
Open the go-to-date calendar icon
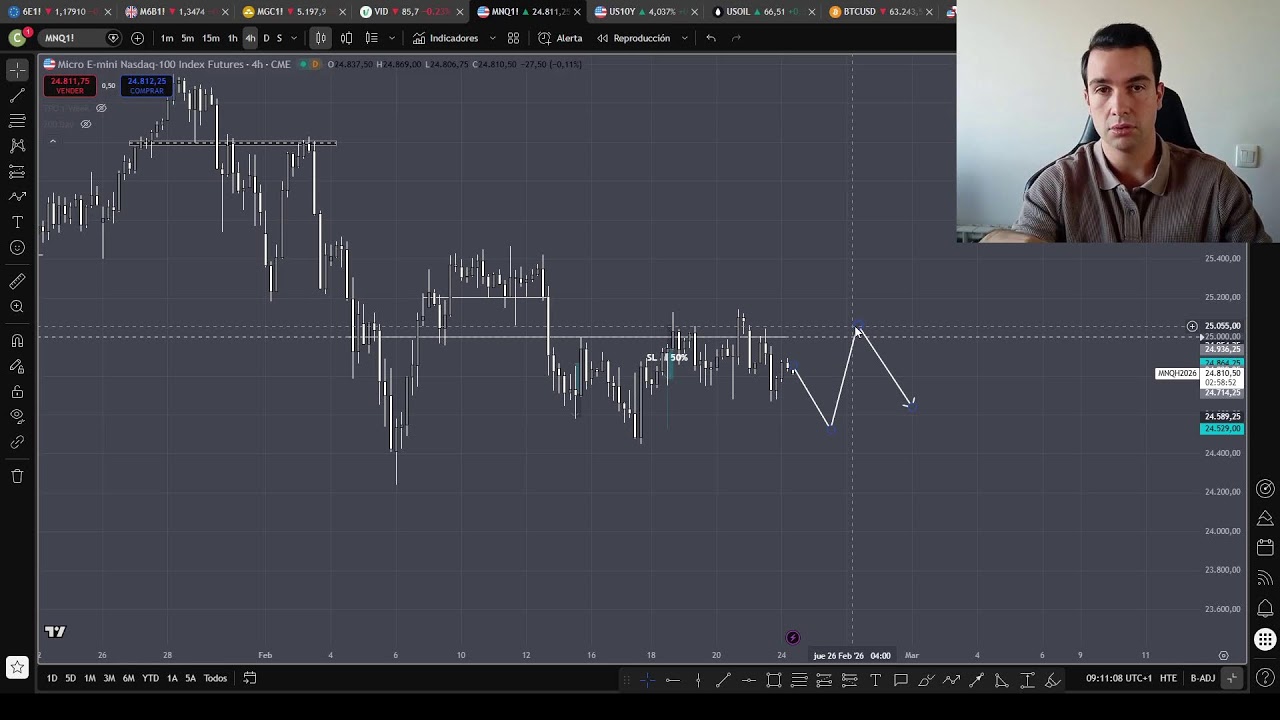tap(250, 678)
